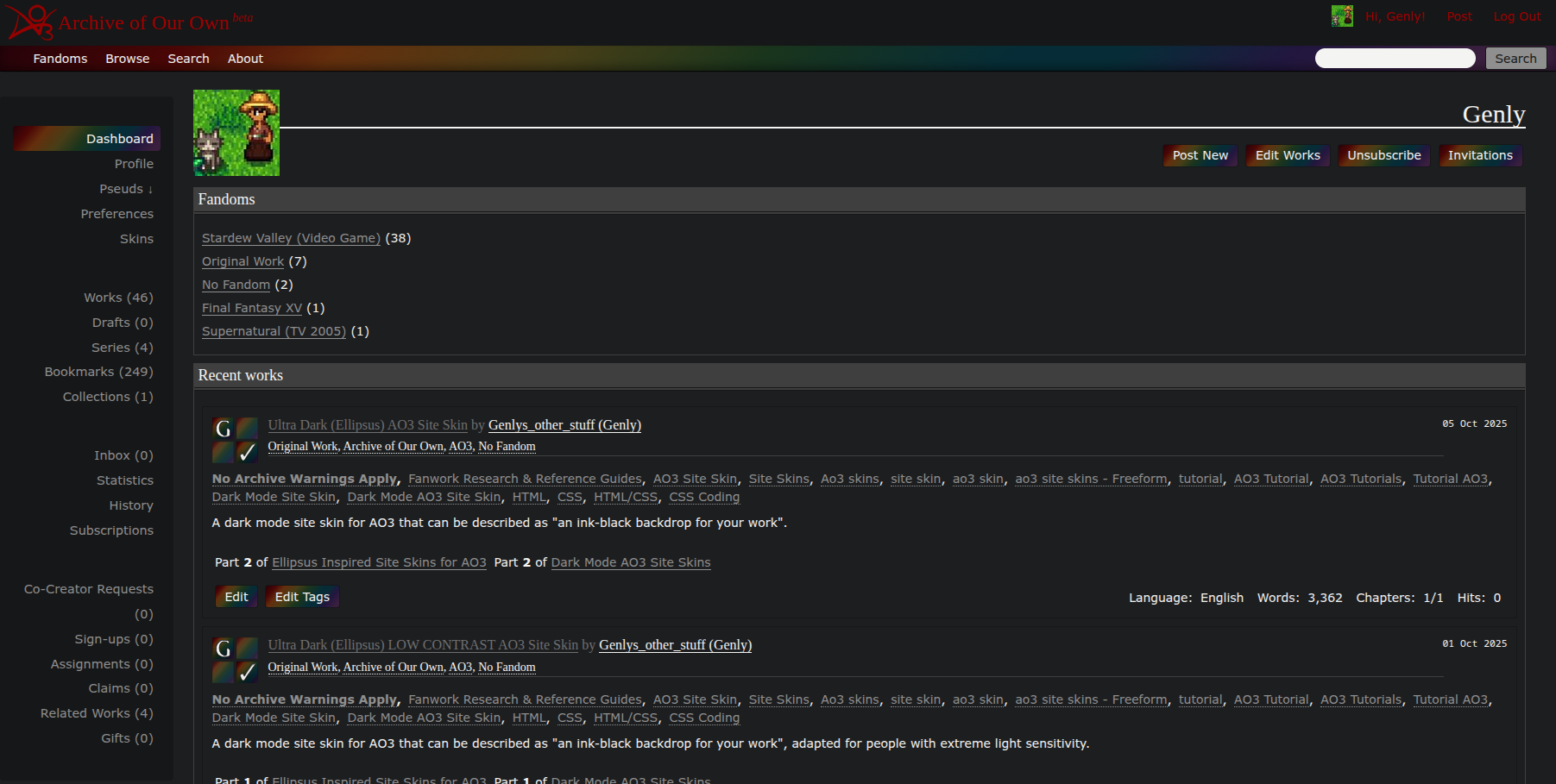Viewport: 1556px width, 784px height.
Task: Click the G rating icon on Ultra Dark (Ellipsus) AO3 Site Skin
Action: [x=223, y=429]
